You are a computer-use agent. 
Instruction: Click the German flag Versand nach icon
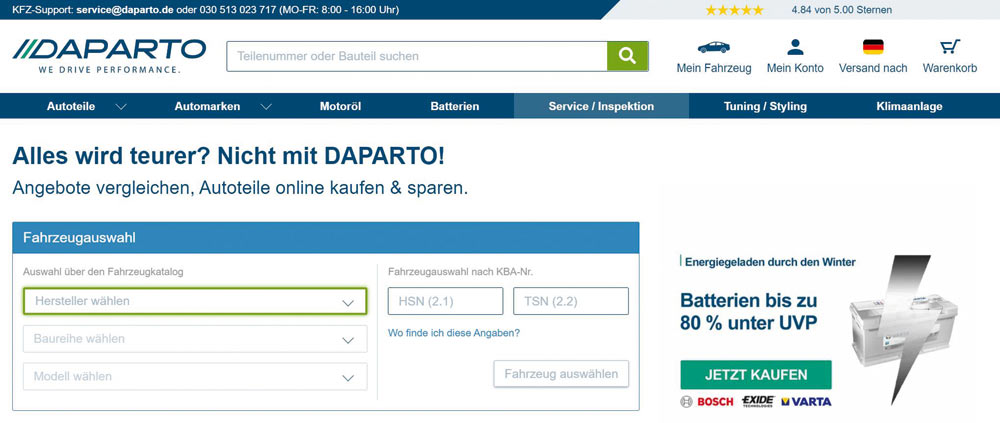click(x=873, y=47)
